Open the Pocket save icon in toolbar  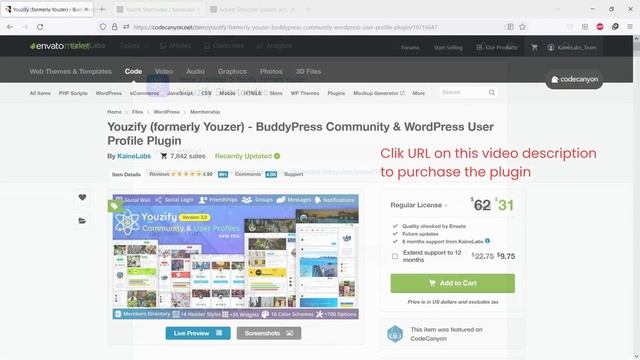(x=585, y=27)
